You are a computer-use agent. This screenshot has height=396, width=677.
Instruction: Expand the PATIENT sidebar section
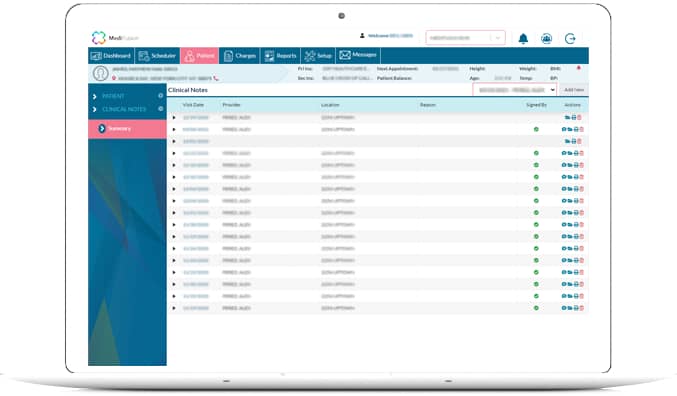click(127, 96)
